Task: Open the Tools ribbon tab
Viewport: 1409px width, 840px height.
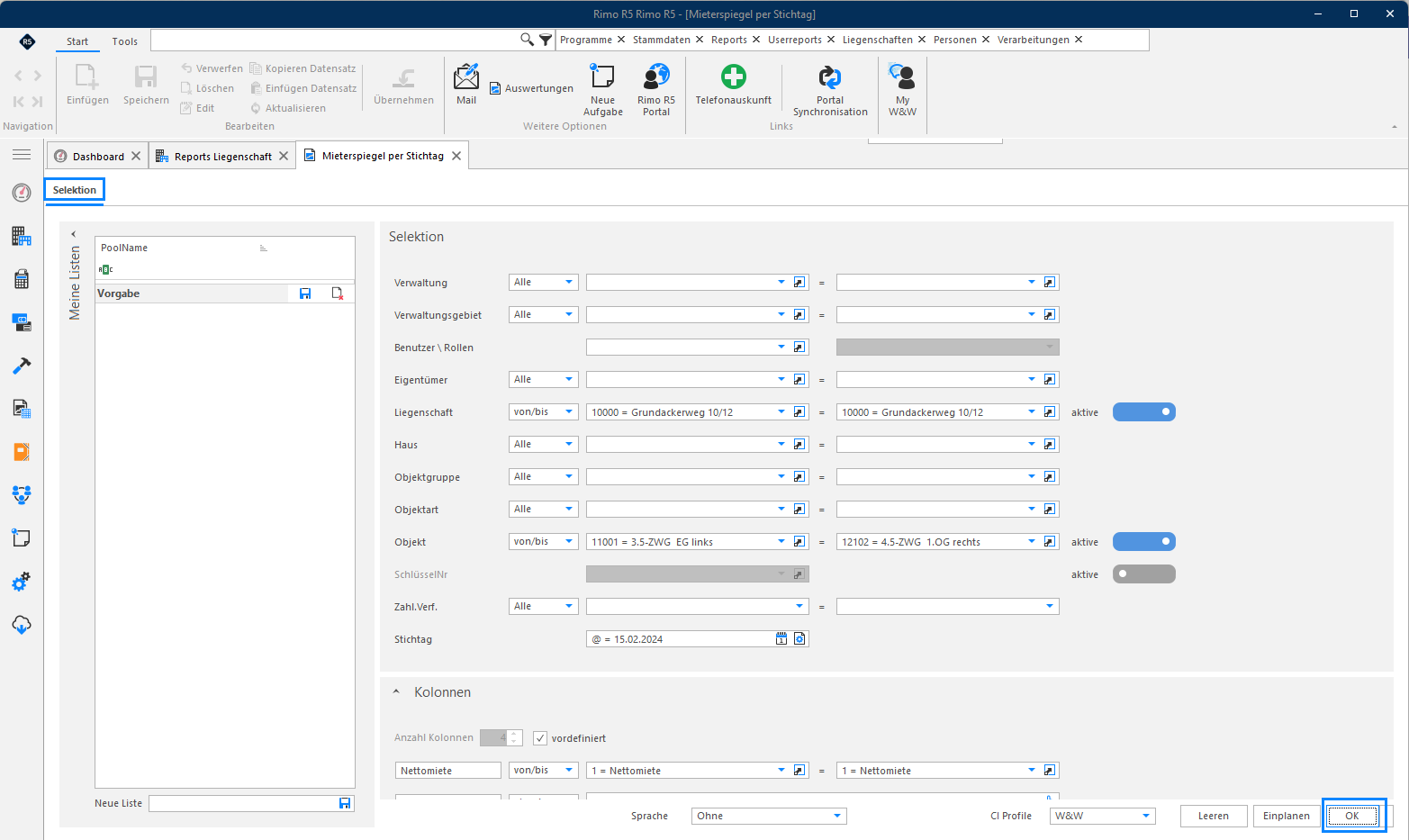Action: tap(125, 41)
